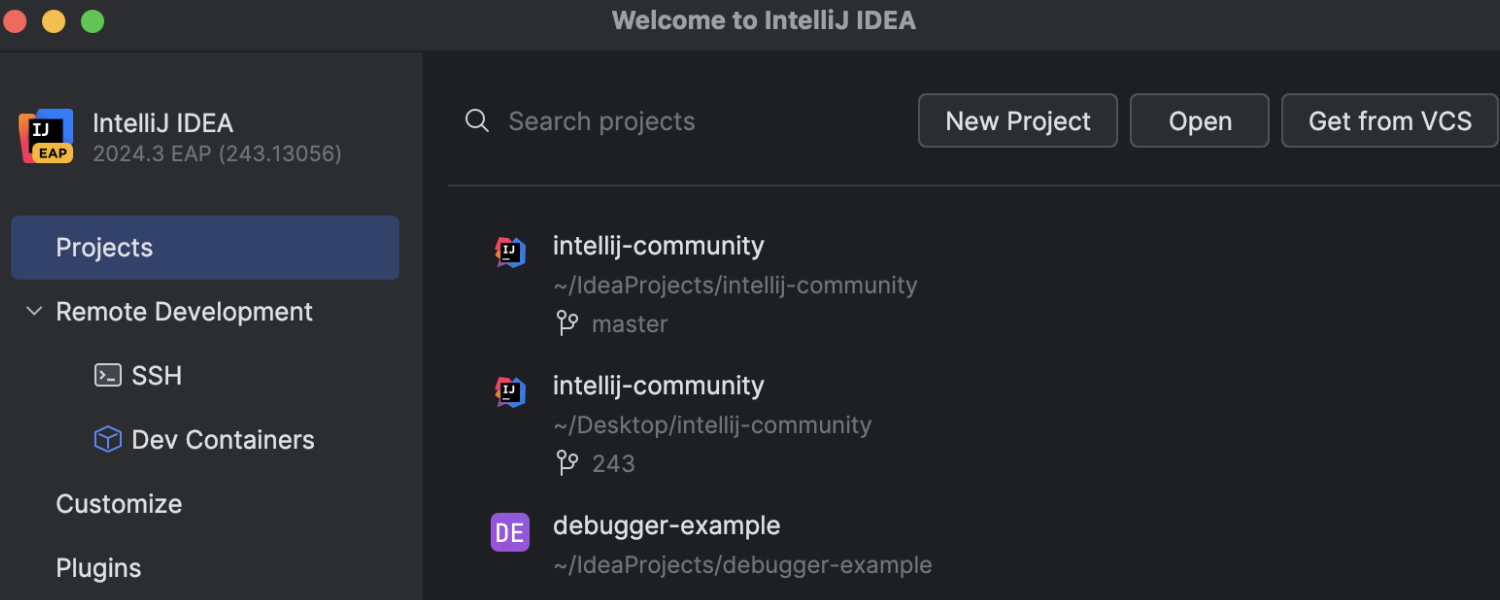Click the intellij-community Desktop project icon
1500x600 pixels.
point(510,392)
